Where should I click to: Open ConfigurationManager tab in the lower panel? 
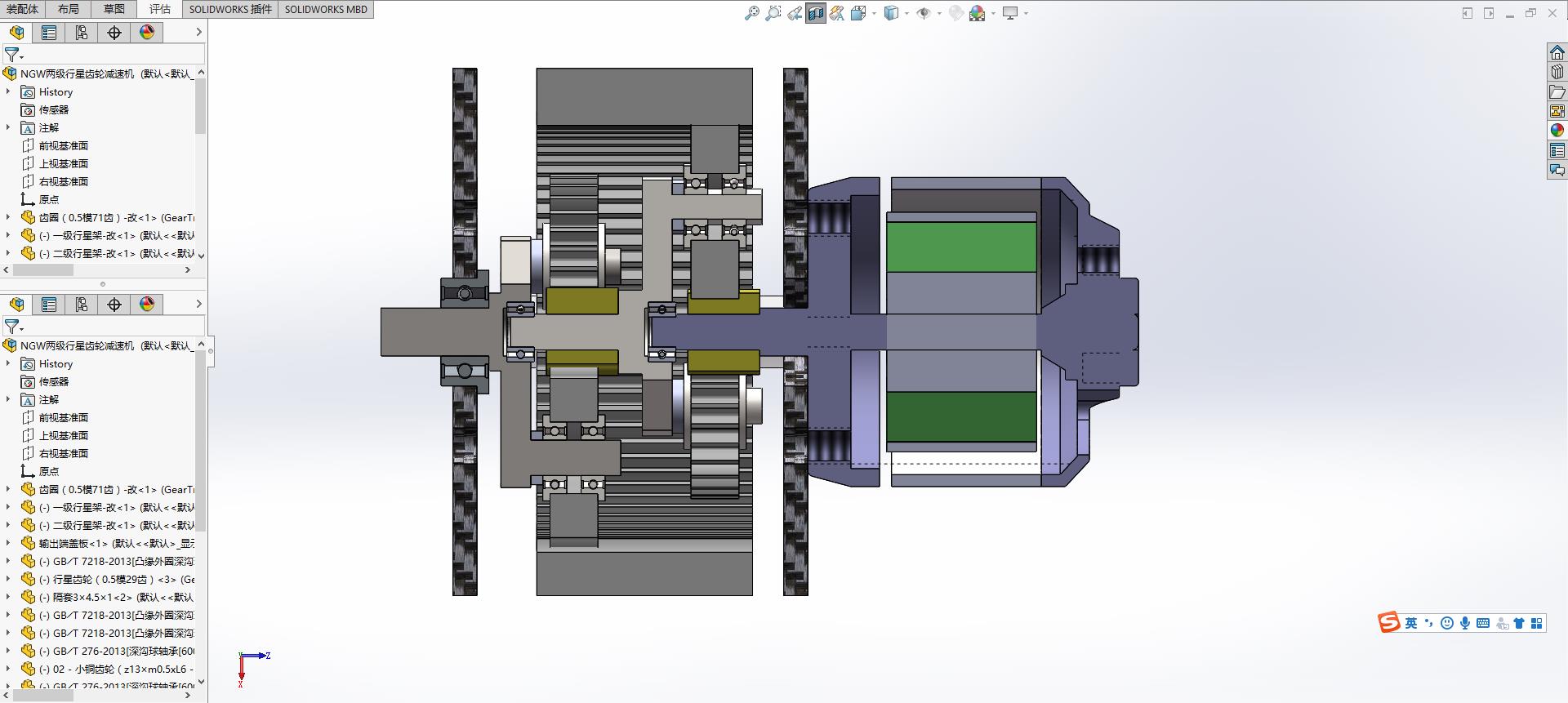pyautogui.click(x=82, y=305)
